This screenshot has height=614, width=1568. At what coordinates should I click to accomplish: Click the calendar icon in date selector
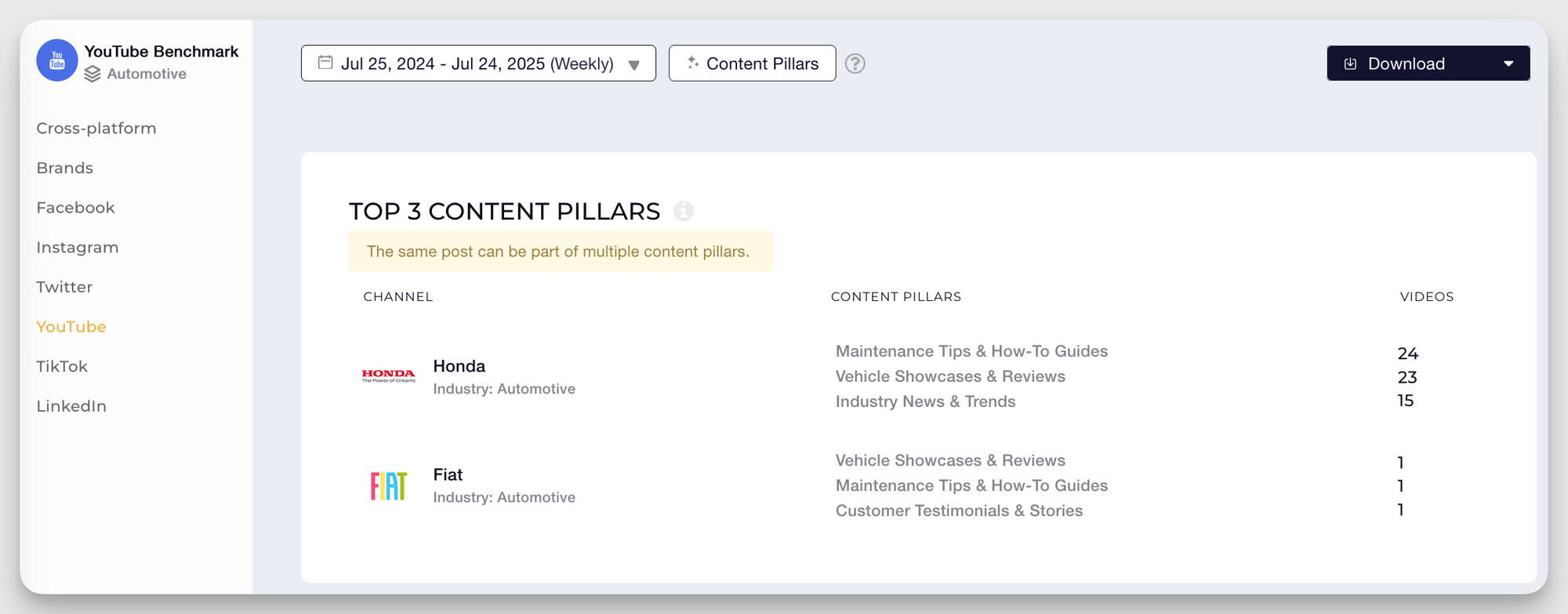[325, 63]
